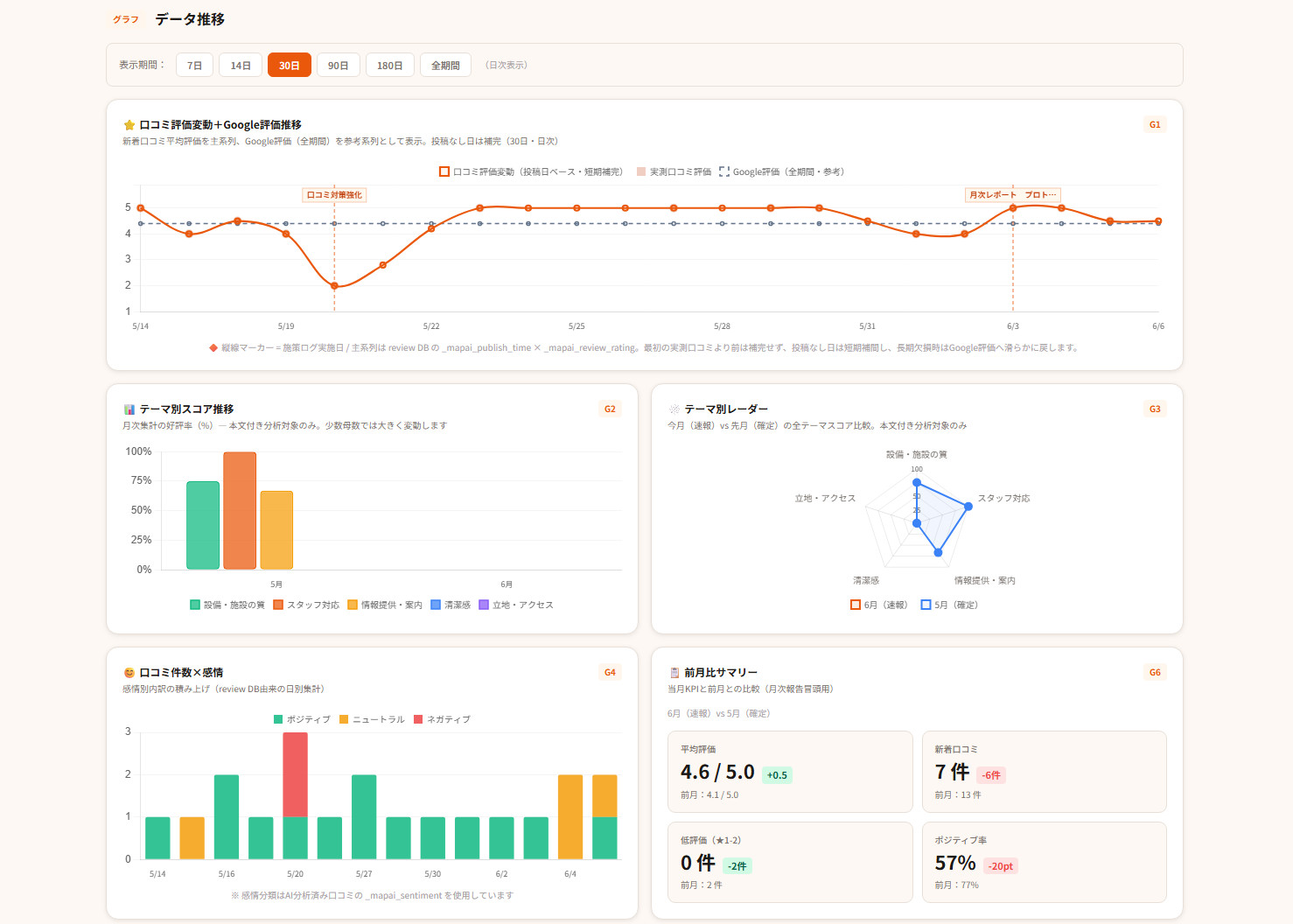Click the 清潔感 radar axis label
Image resolution: width=1293 pixels, height=924 pixels.
tap(866, 581)
